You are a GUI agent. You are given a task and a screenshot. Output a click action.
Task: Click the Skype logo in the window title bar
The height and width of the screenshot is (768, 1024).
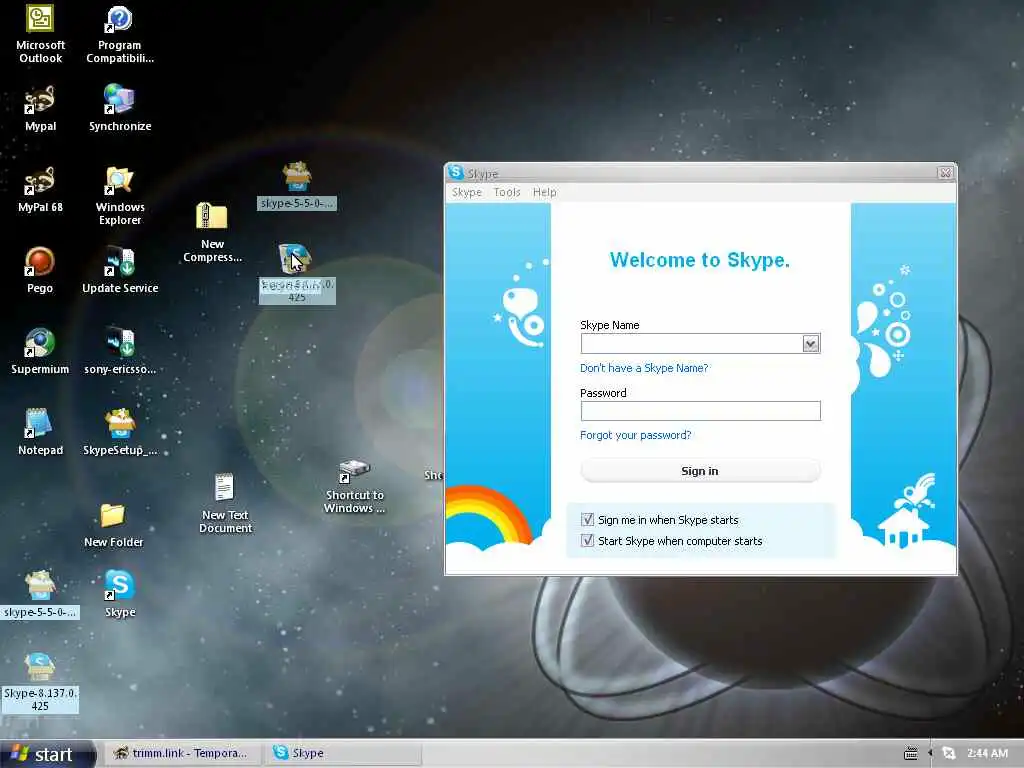[x=456, y=172]
